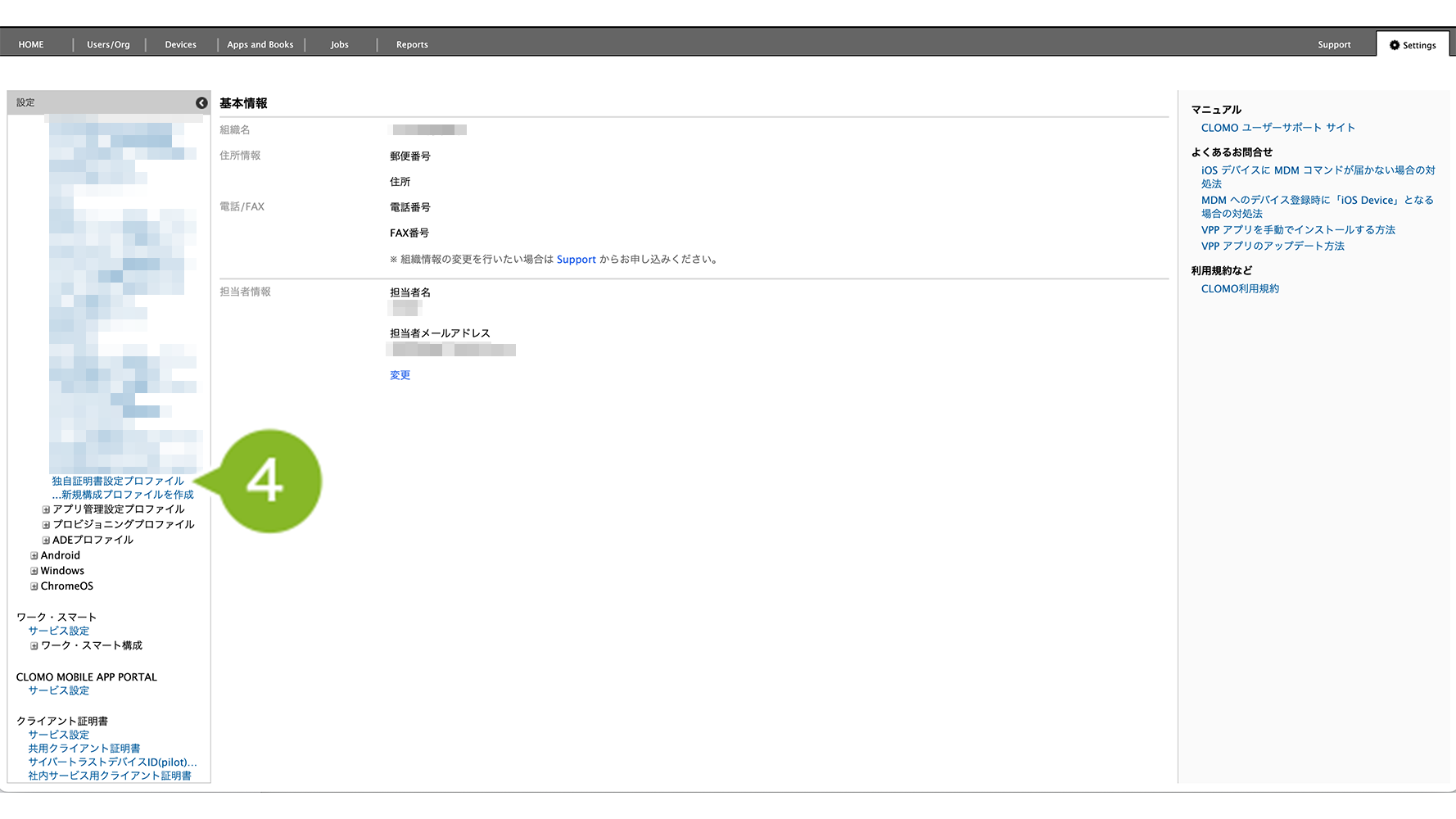Expand the アプリ管理設定プロファイル tree node

pos(47,509)
